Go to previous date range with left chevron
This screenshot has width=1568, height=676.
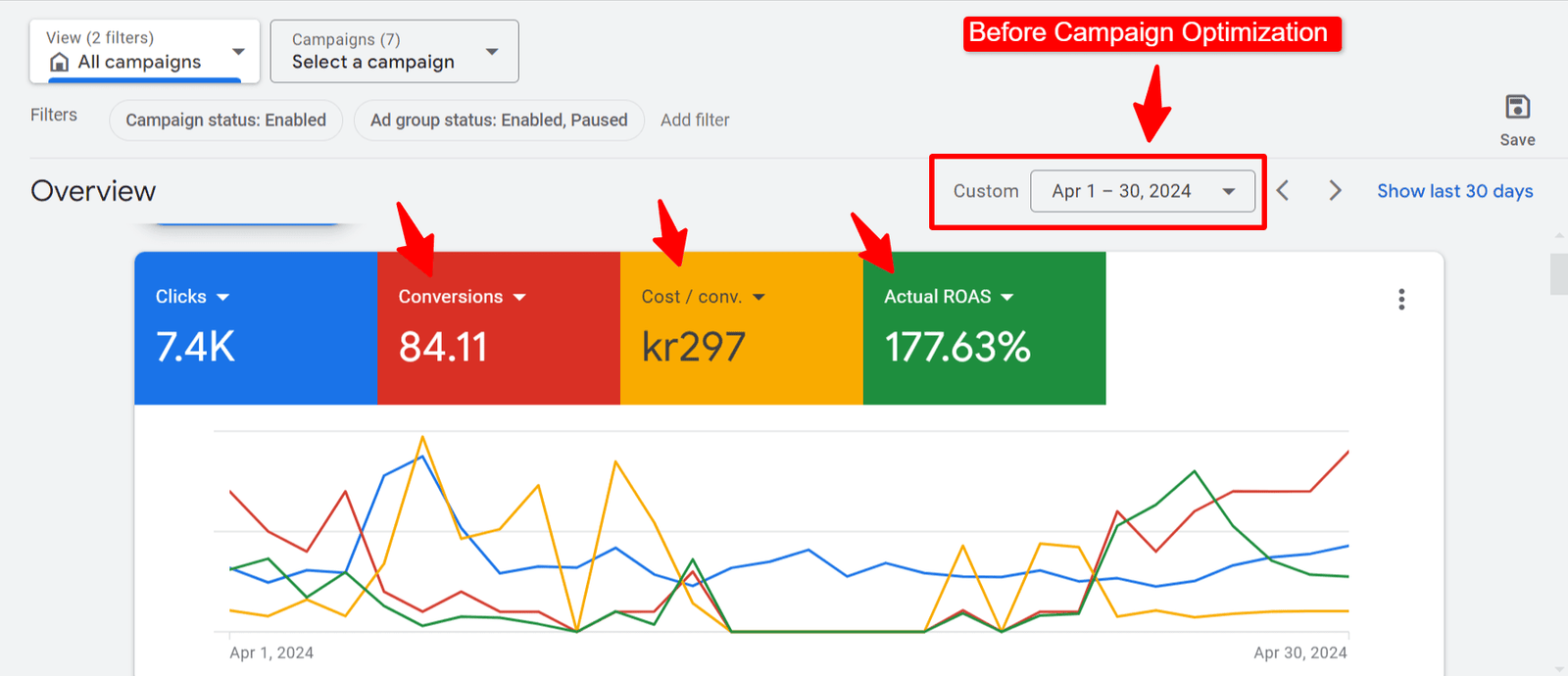(1283, 190)
